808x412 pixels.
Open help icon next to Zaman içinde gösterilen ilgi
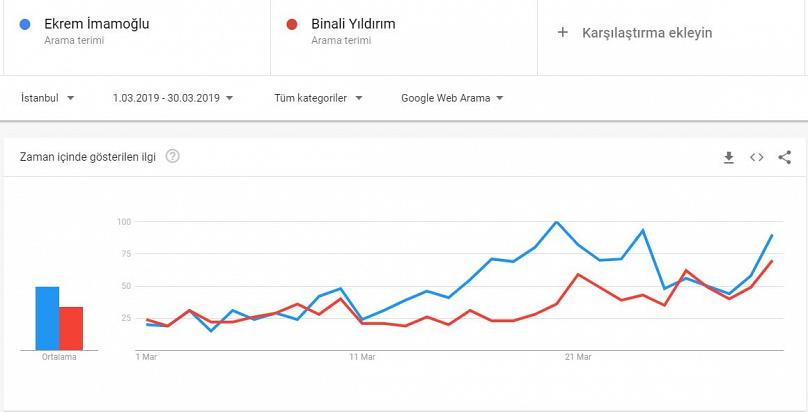pyautogui.click(x=173, y=156)
